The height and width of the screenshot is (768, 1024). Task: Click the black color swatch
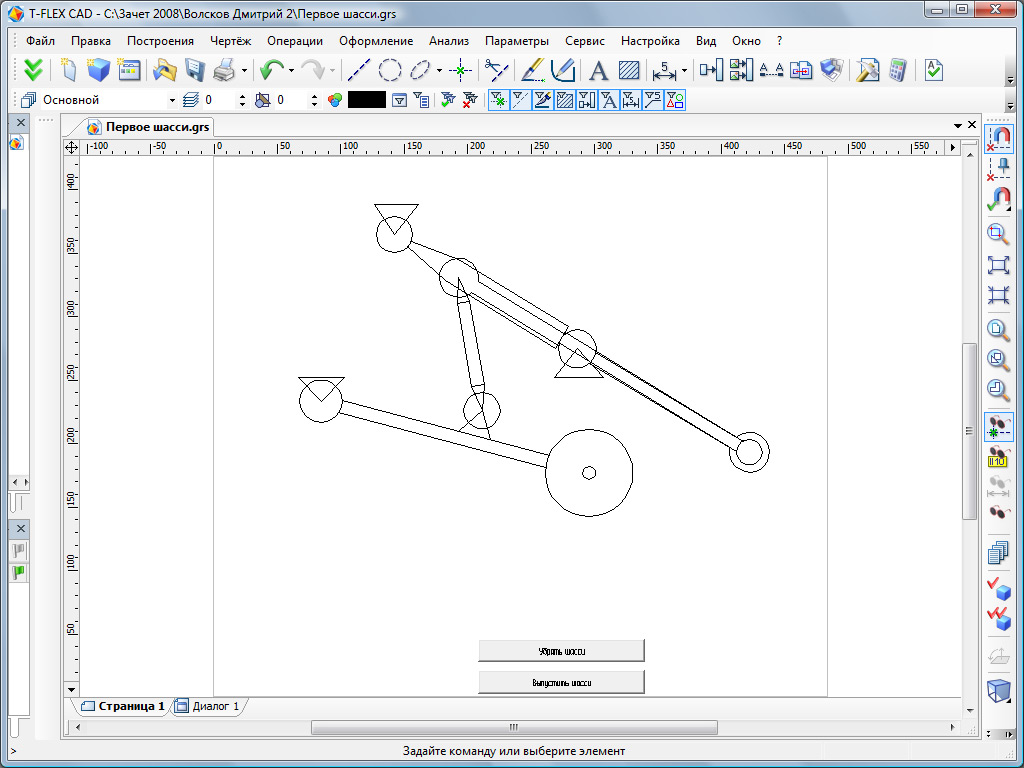click(x=367, y=100)
